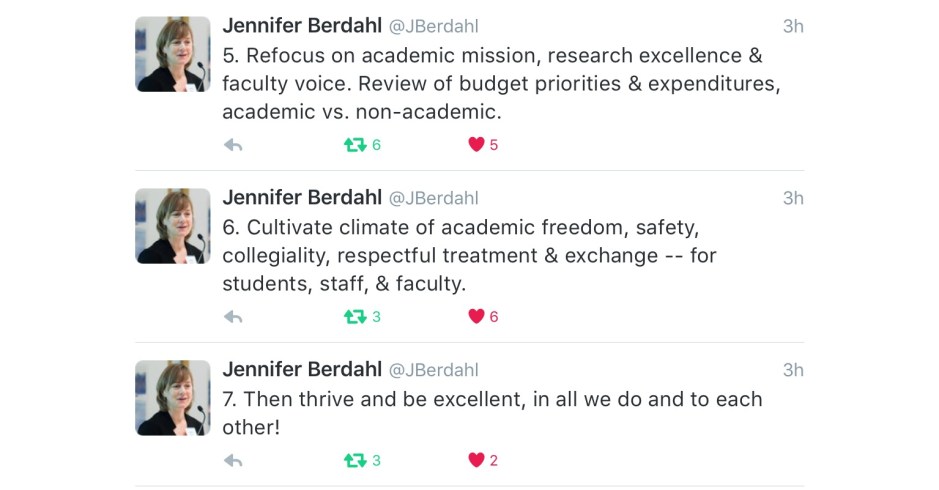Like the tweet about budget priorities
The image size is (939, 490).
tap(477, 145)
